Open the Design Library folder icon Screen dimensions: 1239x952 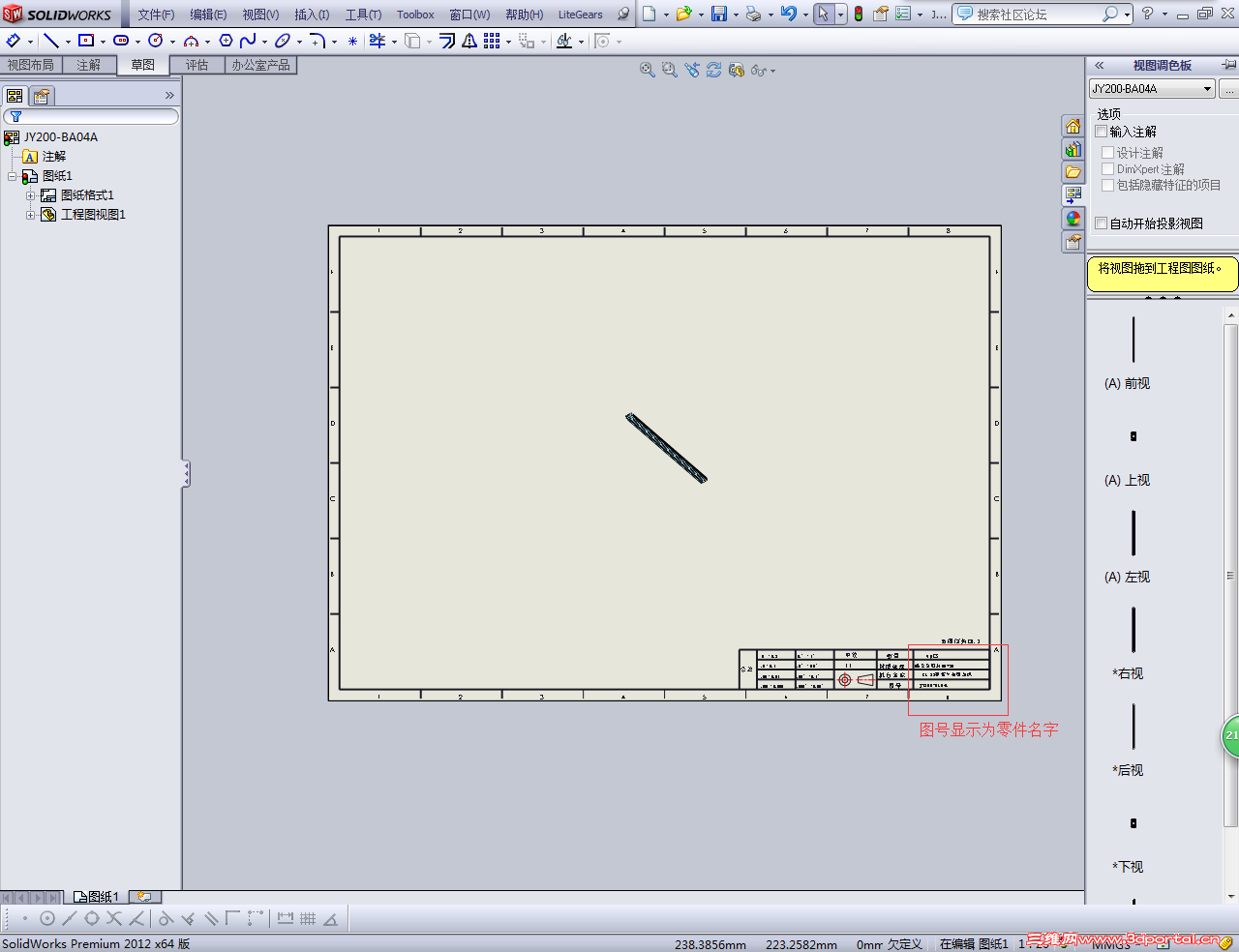tap(1073, 172)
